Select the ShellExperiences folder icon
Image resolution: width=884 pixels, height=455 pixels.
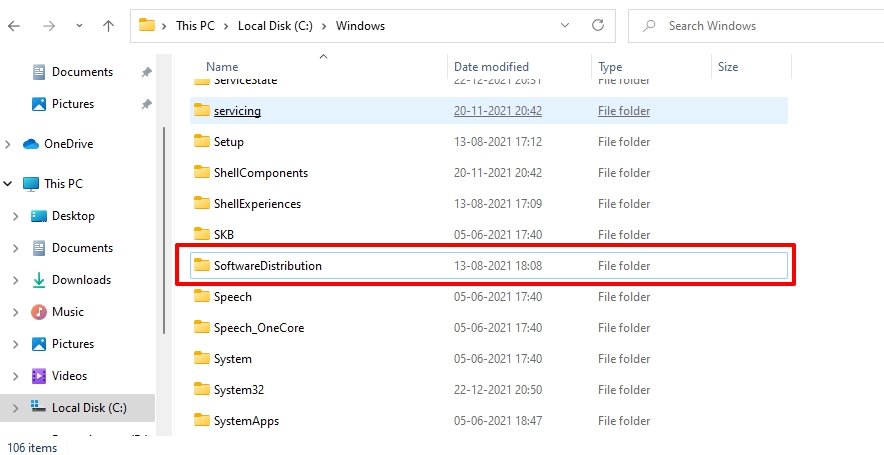(x=202, y=203)
